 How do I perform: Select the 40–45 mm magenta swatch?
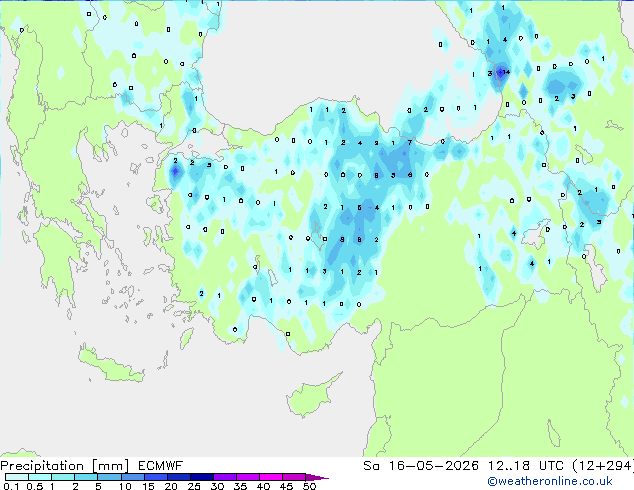[271, 477]
